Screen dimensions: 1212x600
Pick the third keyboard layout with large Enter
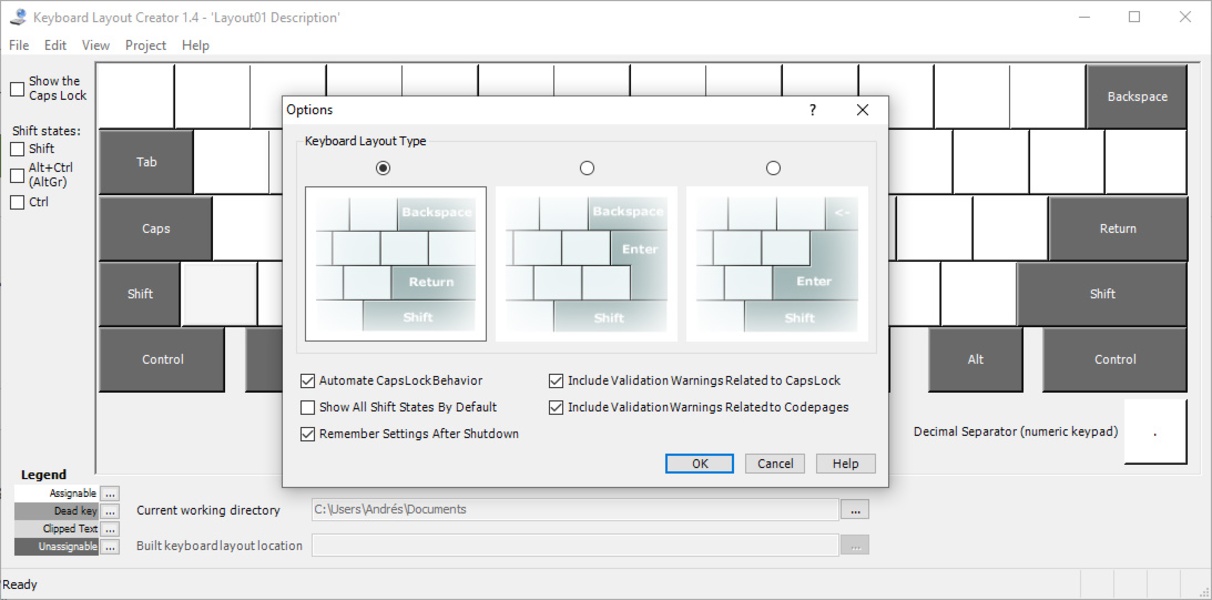pyautogui.click(x=777, y=264)
